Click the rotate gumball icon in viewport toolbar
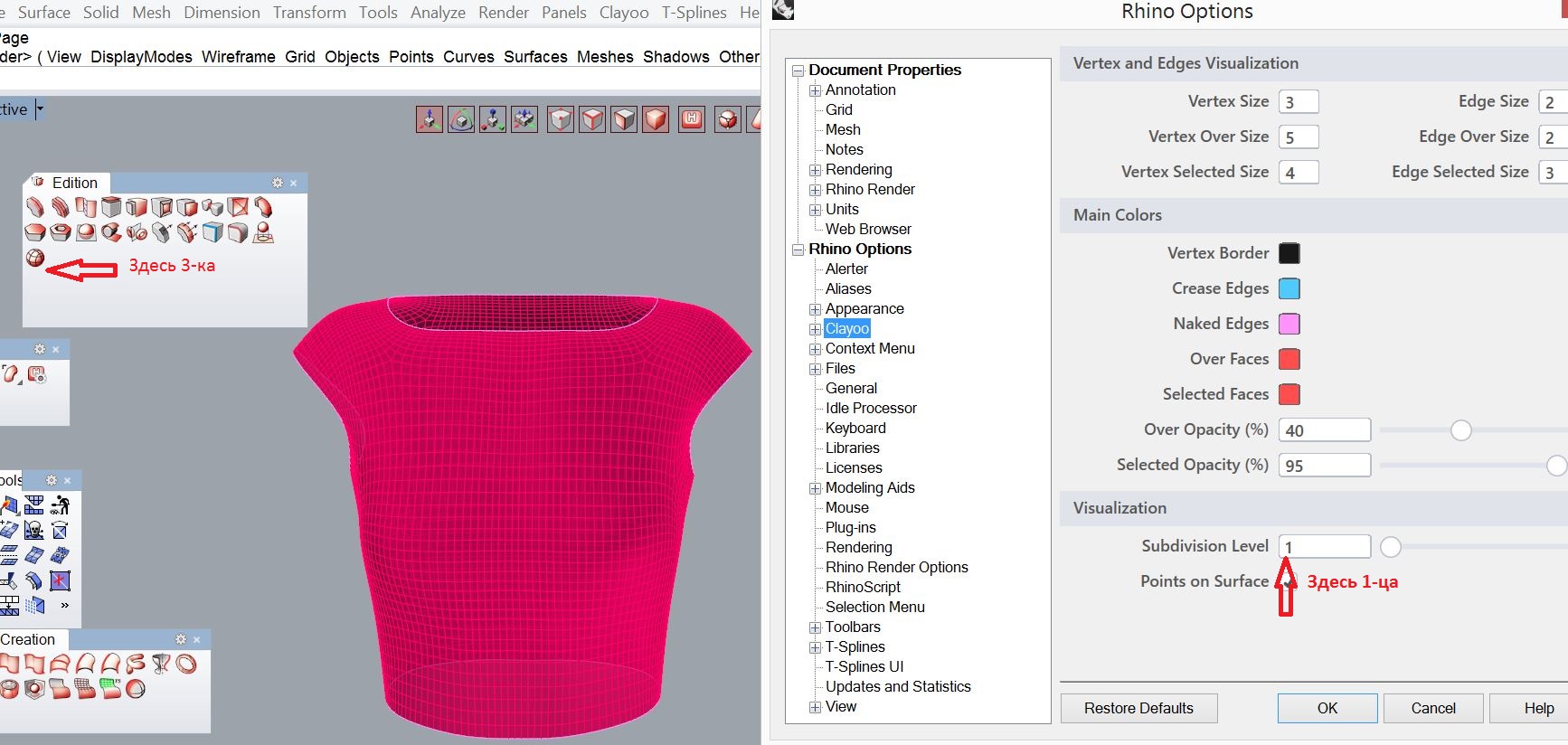The height and width of the screenshot is (745, 1568). pos(461,119)
